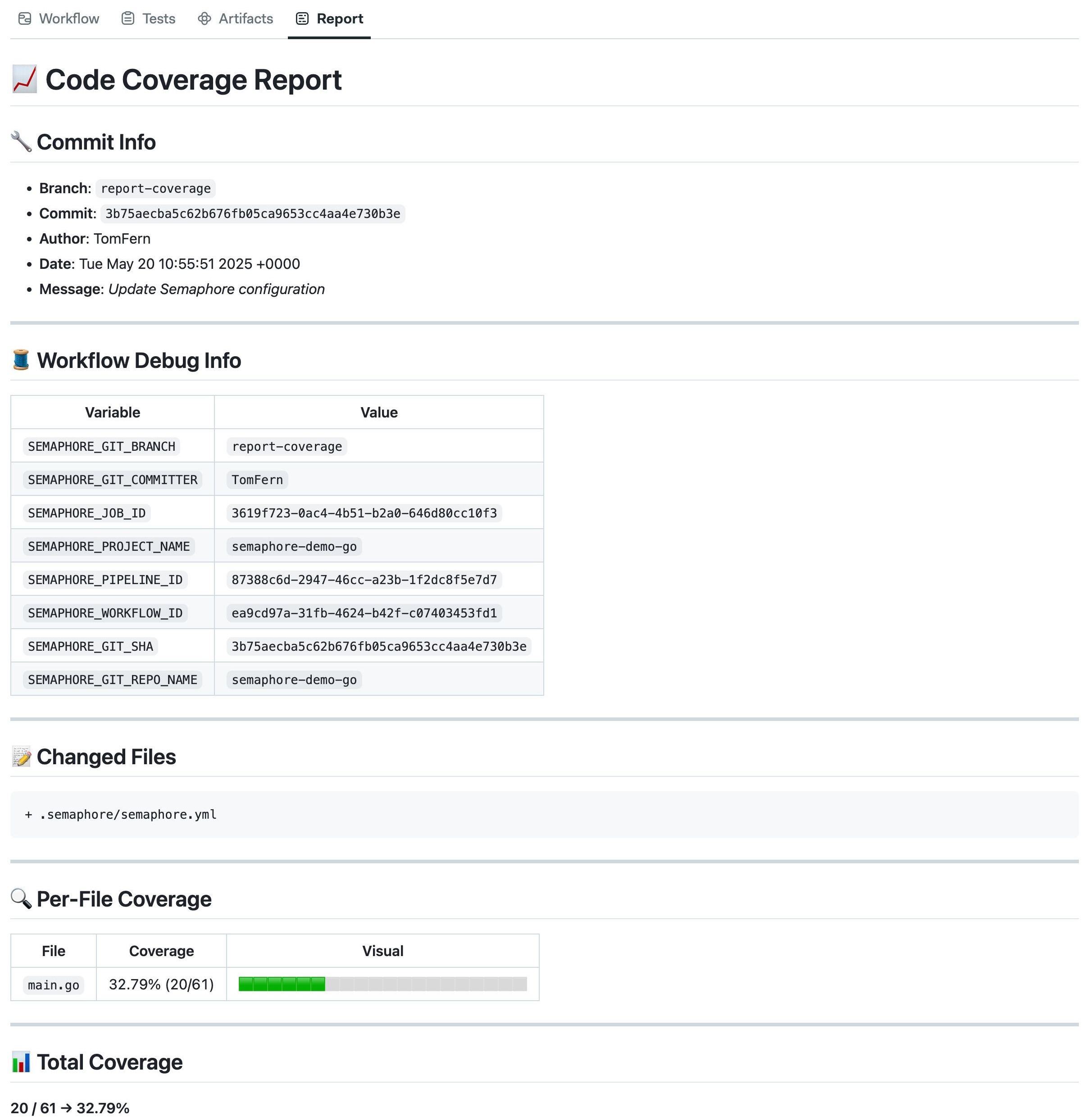Click the 32.79% (20/61) coverage cell
Image resolution: width=1083 pixels, height=1120 pixels.
click(161, 984)
